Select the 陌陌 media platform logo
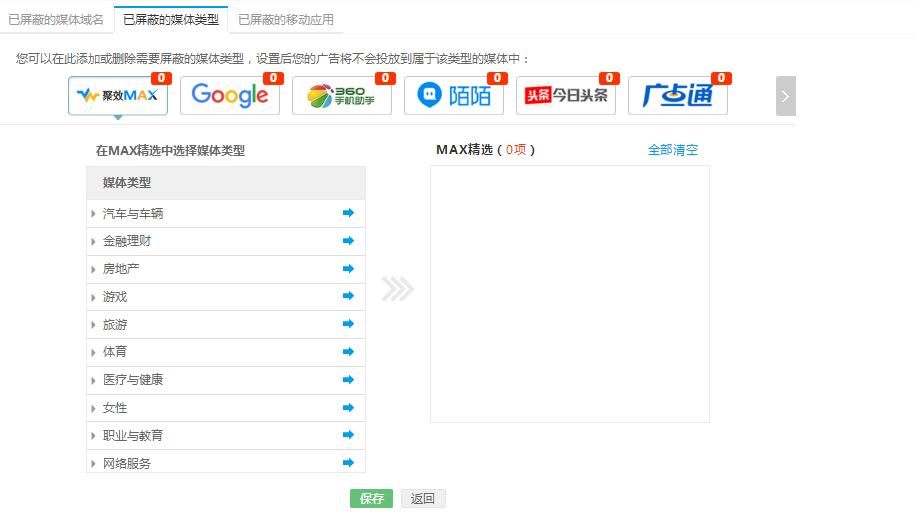 pyautogui.click(x=454, y=96)
